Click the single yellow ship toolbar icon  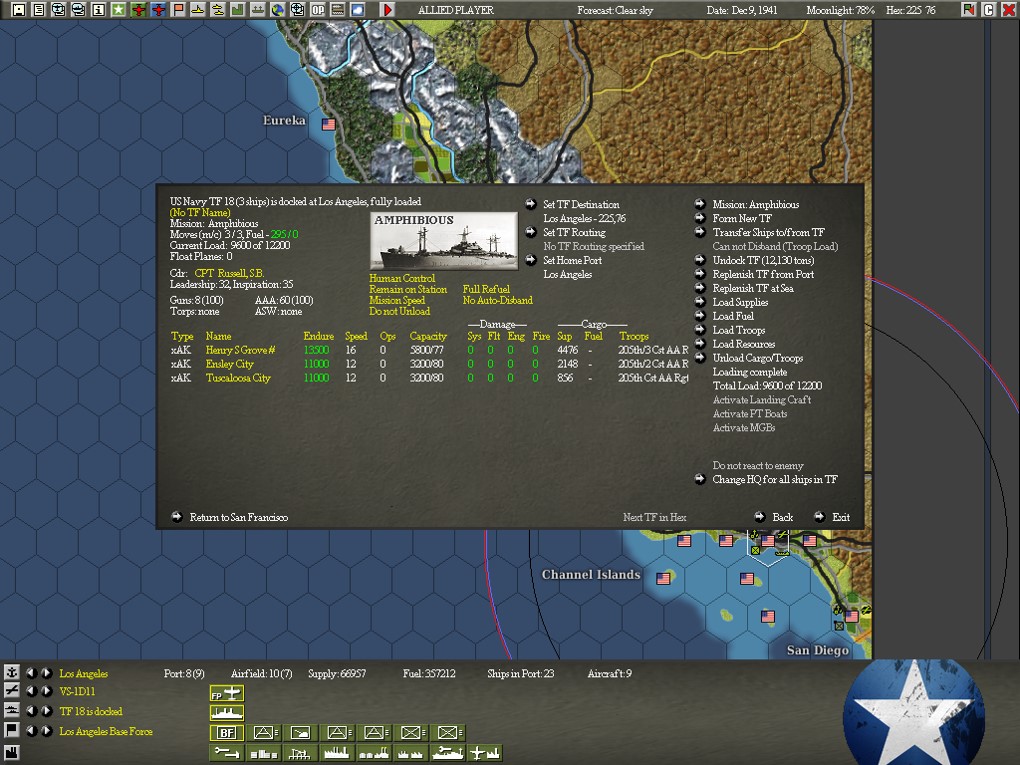198,10
